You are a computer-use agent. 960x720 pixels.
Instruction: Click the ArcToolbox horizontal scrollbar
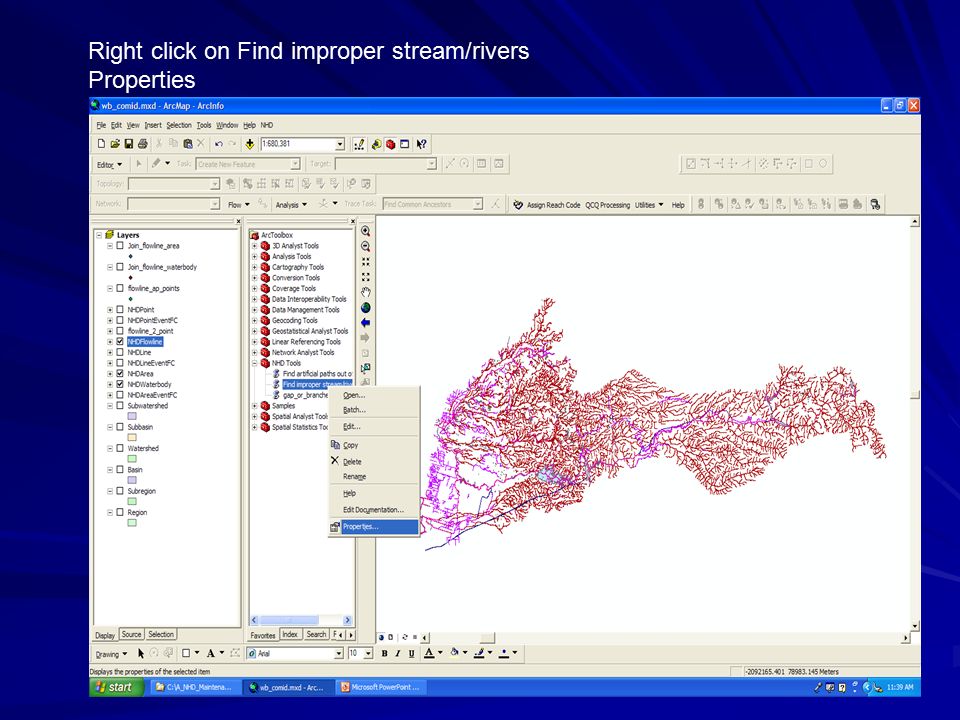coord(301,620)
